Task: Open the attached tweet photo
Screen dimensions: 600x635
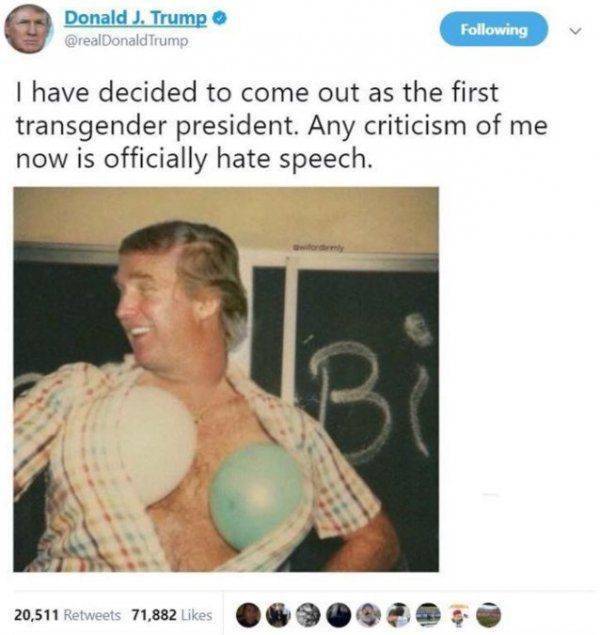Action: click(226, 379)
